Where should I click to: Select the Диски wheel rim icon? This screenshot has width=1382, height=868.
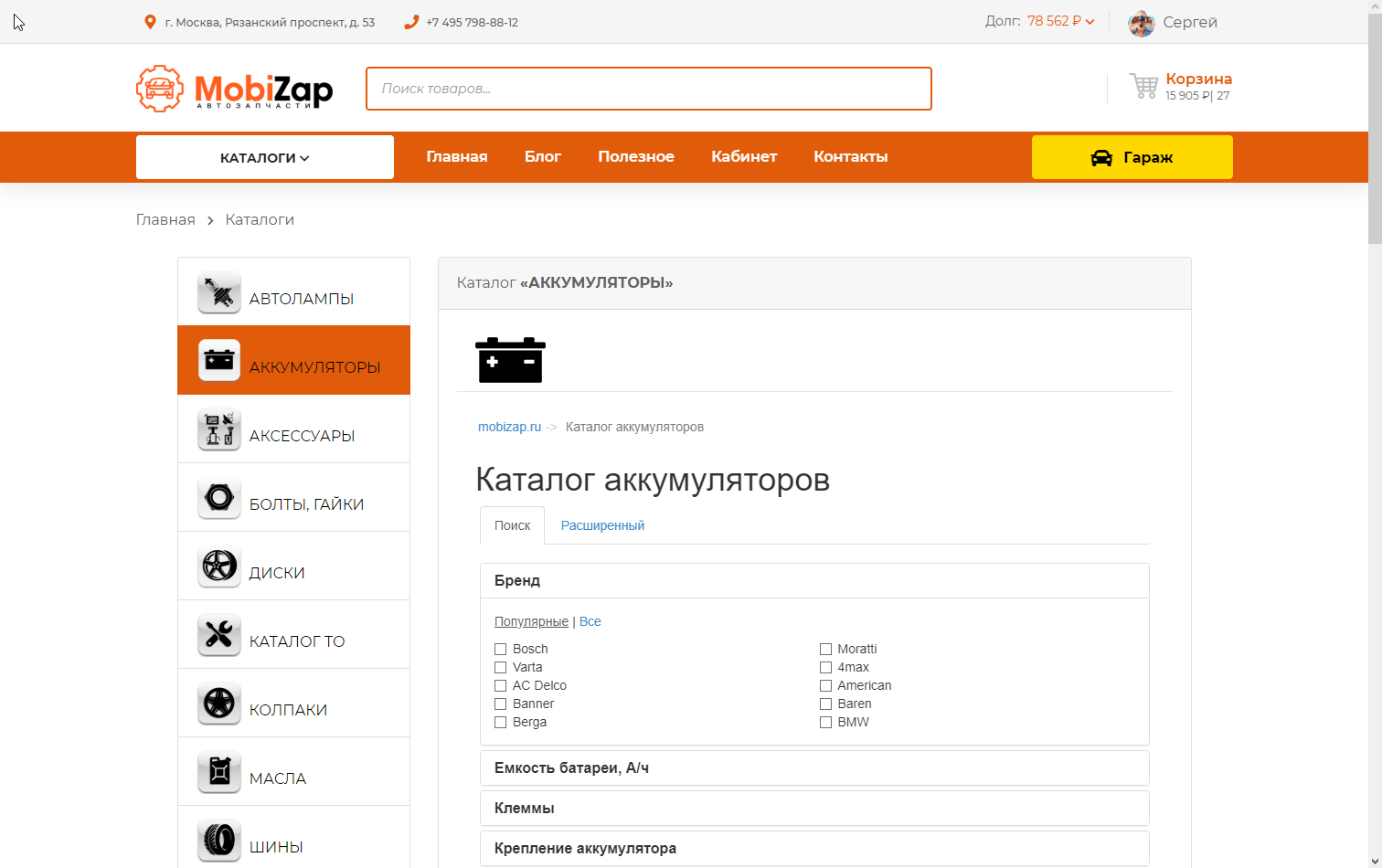point(219,566)
